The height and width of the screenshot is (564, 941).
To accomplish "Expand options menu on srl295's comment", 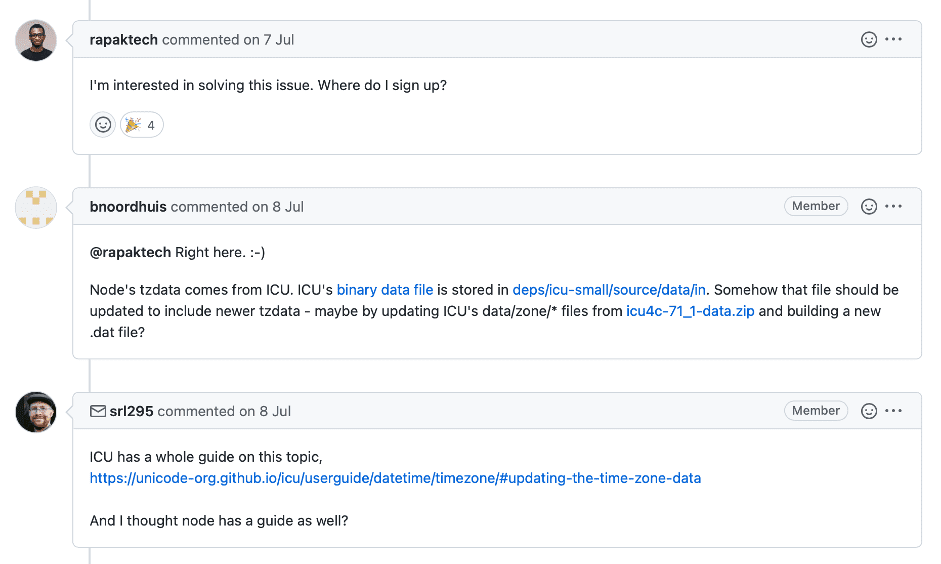I will click(894, 411).
